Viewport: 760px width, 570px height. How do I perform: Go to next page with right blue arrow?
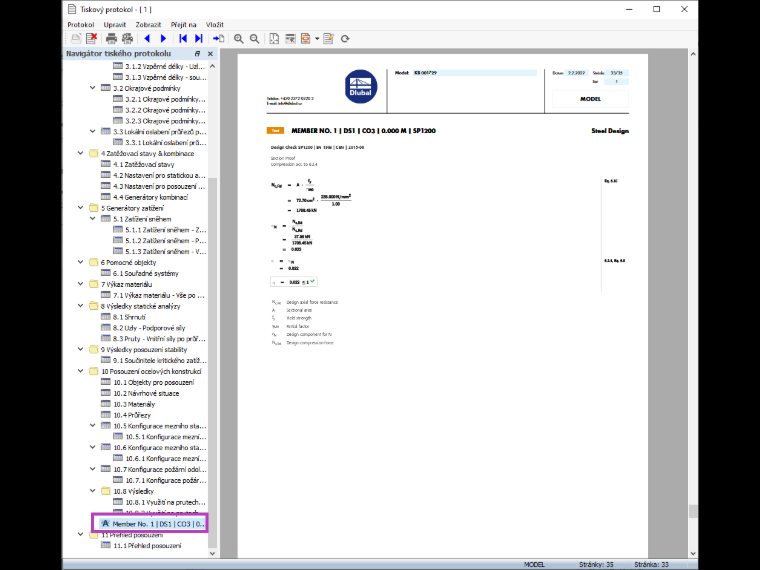163,39
